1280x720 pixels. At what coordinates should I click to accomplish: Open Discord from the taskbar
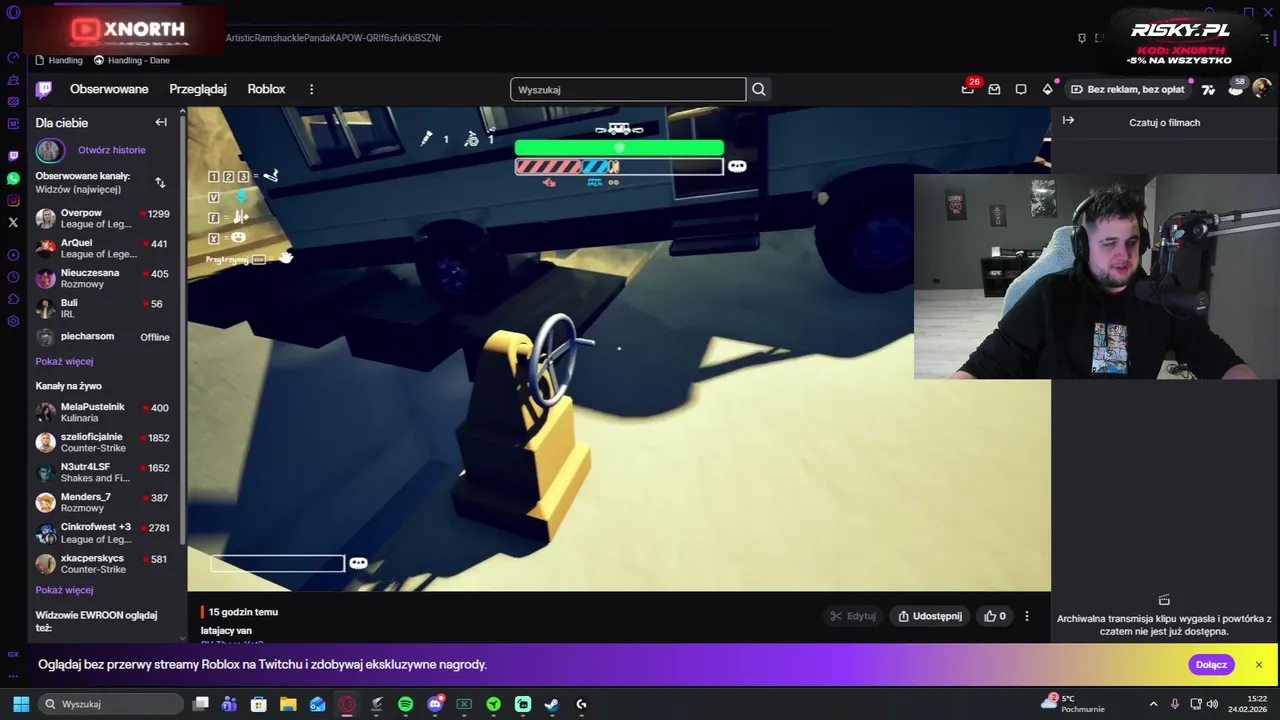coord(435,704)
